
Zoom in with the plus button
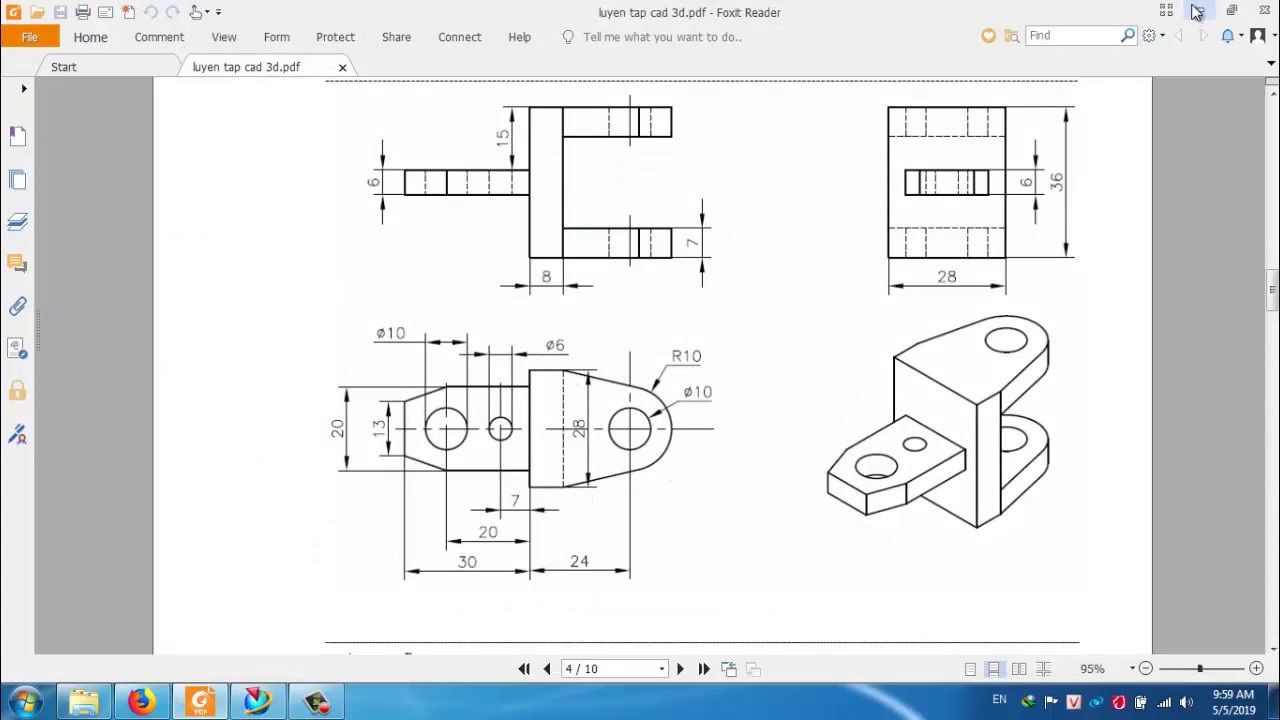[1256, 669]
